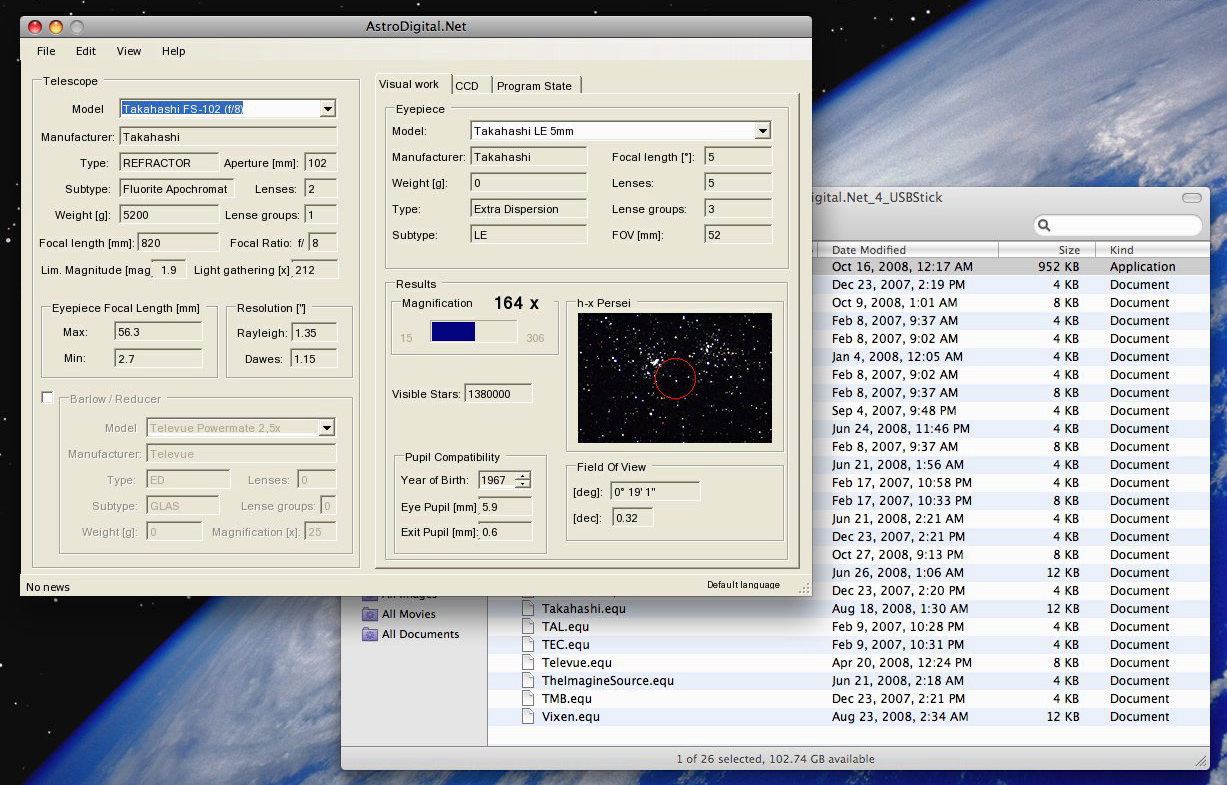Click the Magnification progress bar

coord(474,331)
